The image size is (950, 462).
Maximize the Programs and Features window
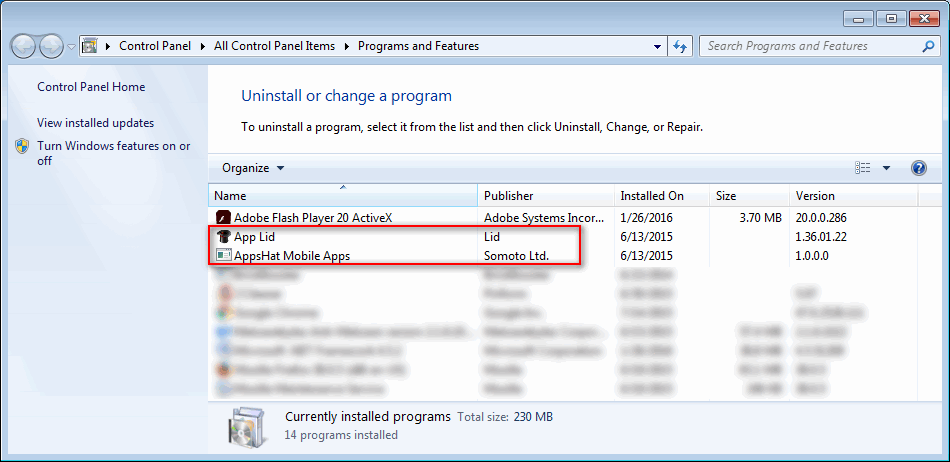(891, 19)
